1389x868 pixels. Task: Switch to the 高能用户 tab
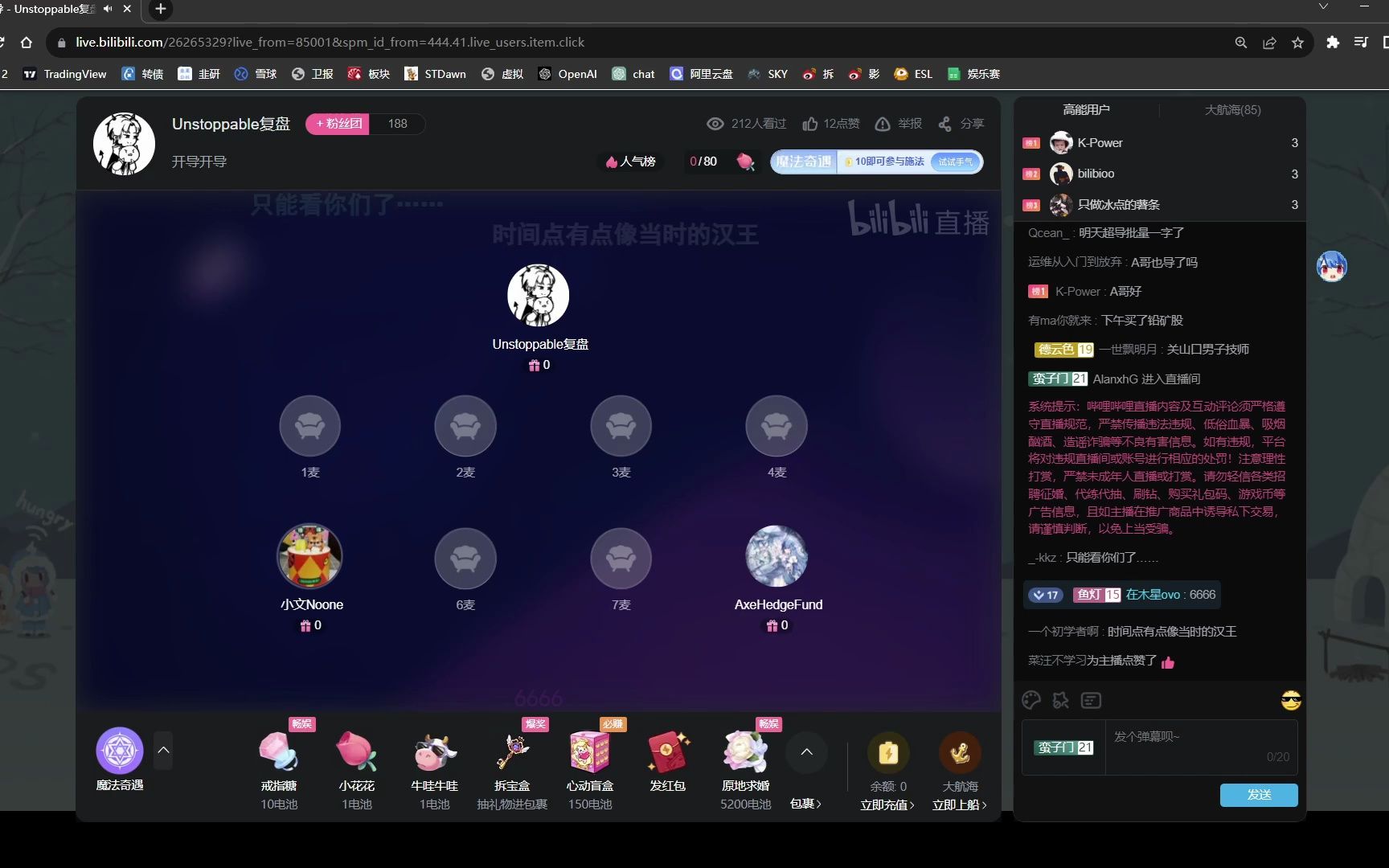coord(1086,109)
